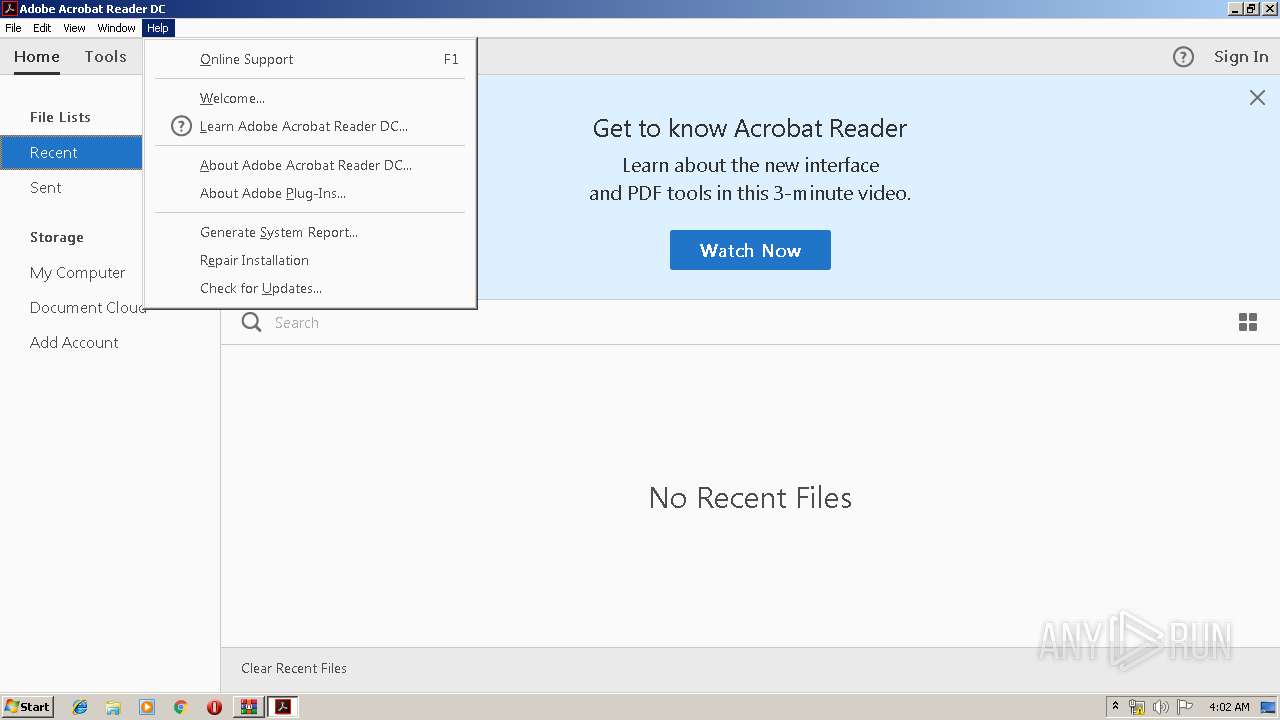Open the Action Center flag icon
Image resolution: width=1280 pixels, height=720 pixels.
click(x=1185, y=707)
